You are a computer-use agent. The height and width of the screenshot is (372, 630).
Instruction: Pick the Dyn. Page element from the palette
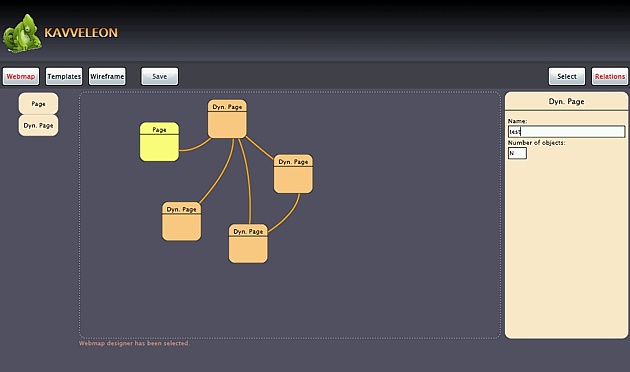click(x=38, y=125)
